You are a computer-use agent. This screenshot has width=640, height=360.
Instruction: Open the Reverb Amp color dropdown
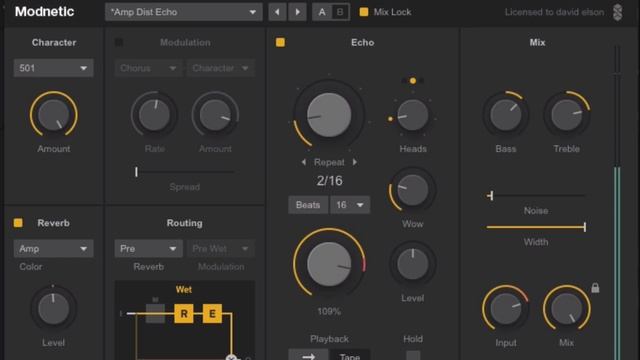coord(53,249)
